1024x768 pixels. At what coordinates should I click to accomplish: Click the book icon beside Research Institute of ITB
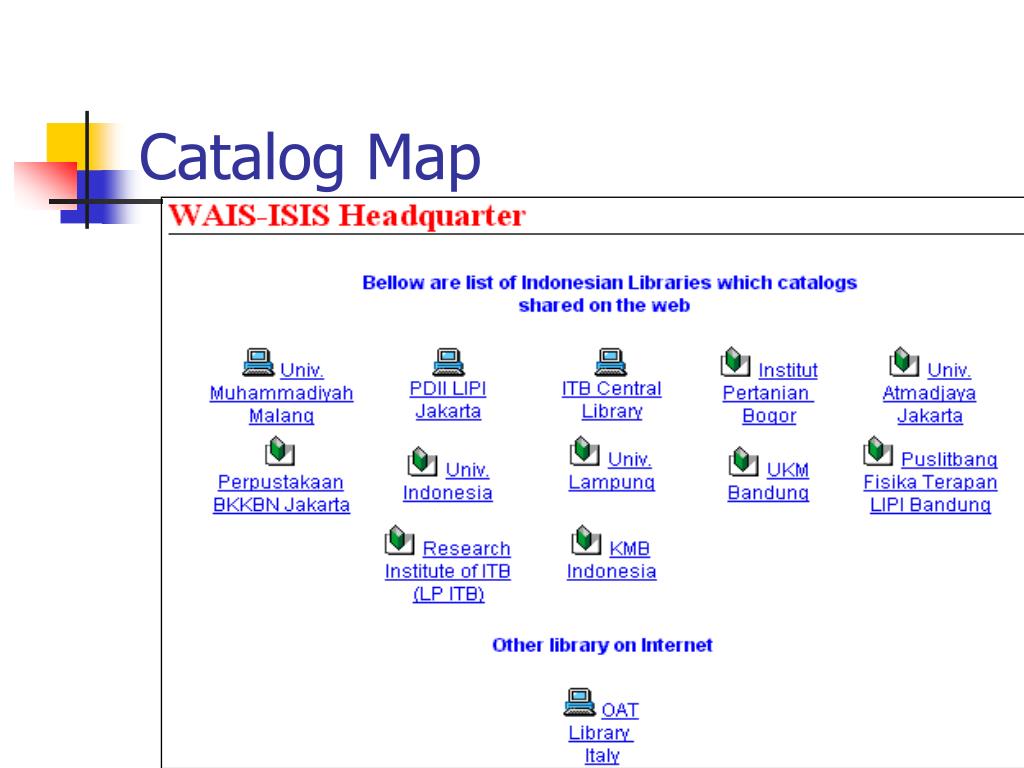[399, 541]
